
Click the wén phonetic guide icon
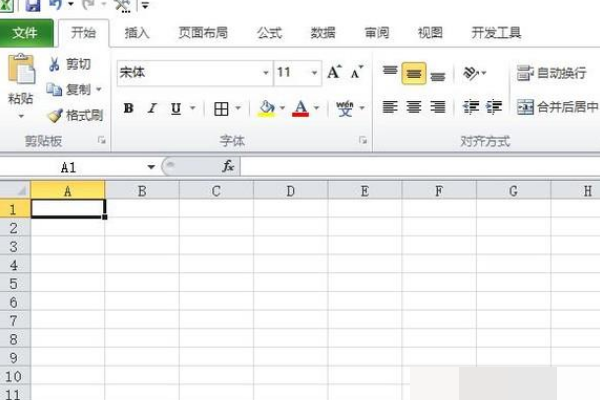[x=344, y=108]
